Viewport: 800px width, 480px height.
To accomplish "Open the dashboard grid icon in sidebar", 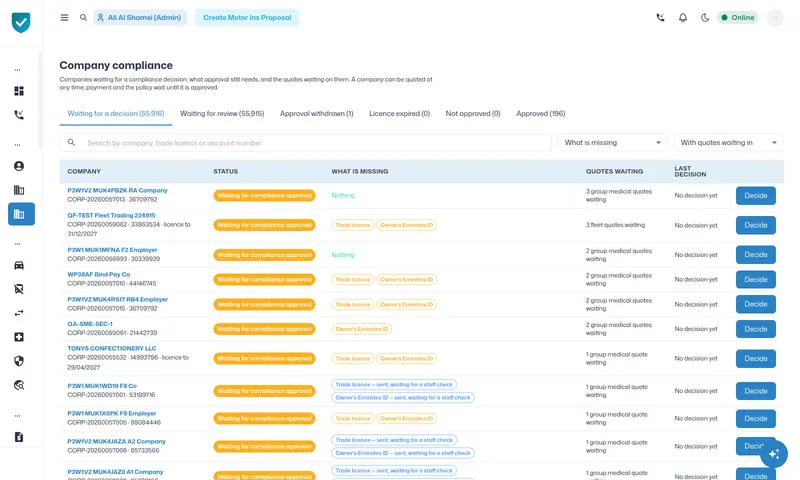I will [19, 91].
